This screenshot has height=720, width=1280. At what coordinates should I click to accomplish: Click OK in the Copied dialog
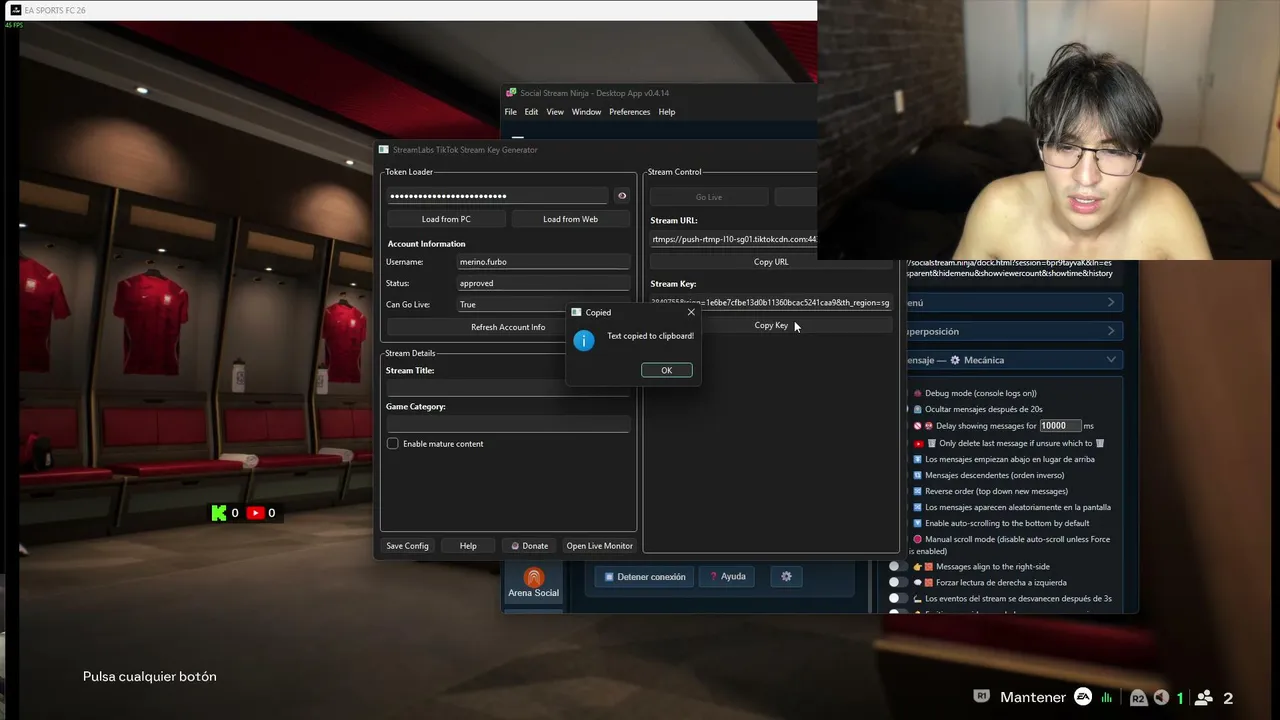(667, 370)
